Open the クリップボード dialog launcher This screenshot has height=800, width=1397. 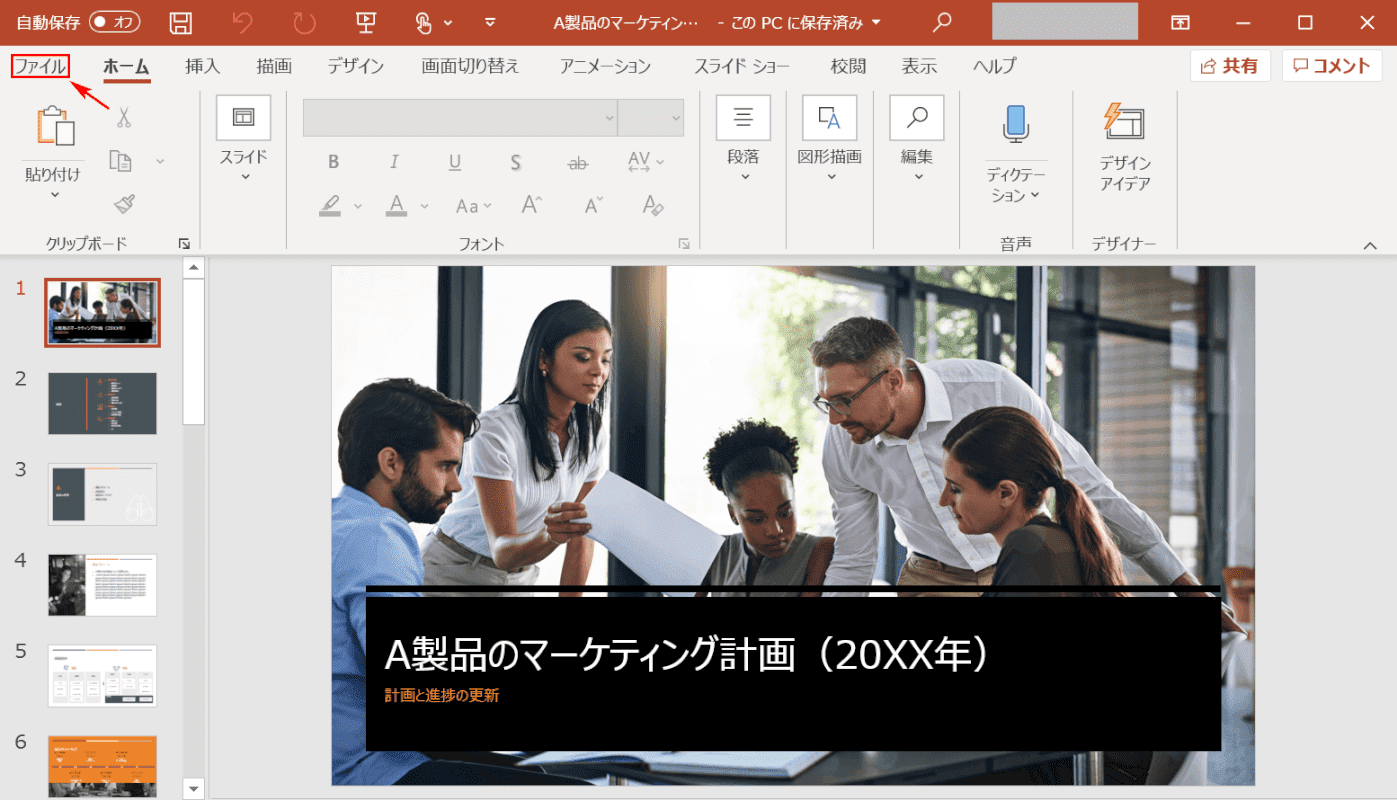point(184,243)
